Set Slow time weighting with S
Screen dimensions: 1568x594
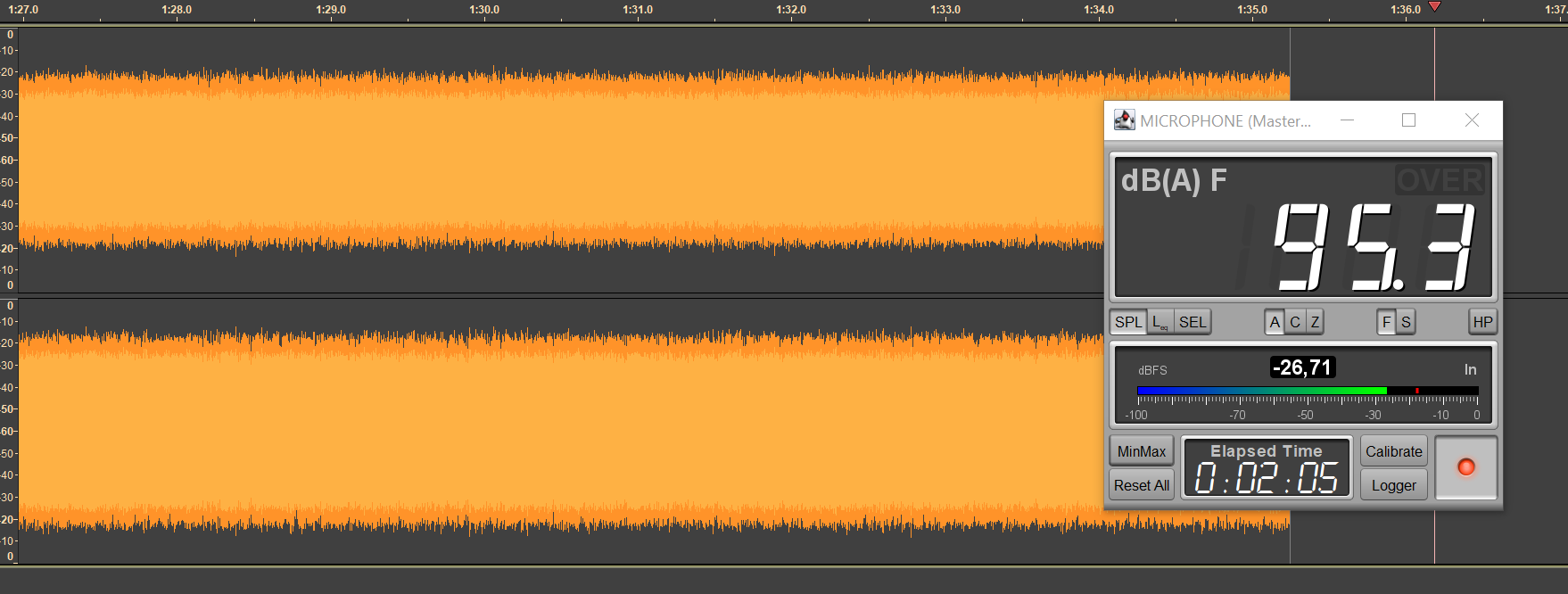pos(1406,322)
